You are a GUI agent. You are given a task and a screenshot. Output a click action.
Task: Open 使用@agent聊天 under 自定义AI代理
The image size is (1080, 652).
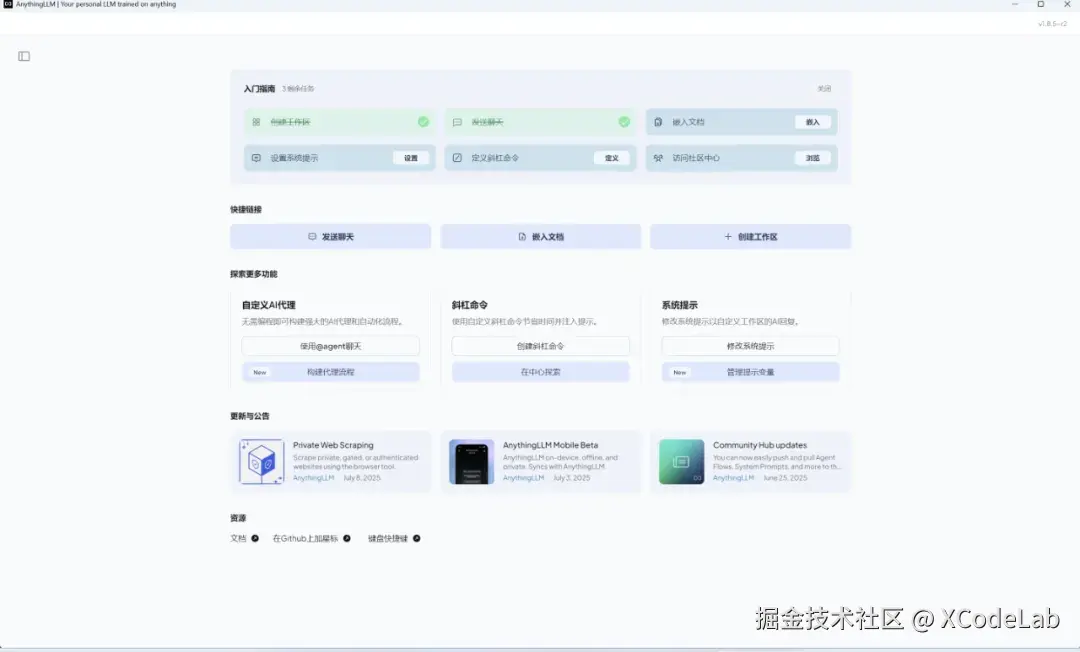[330, 346]
